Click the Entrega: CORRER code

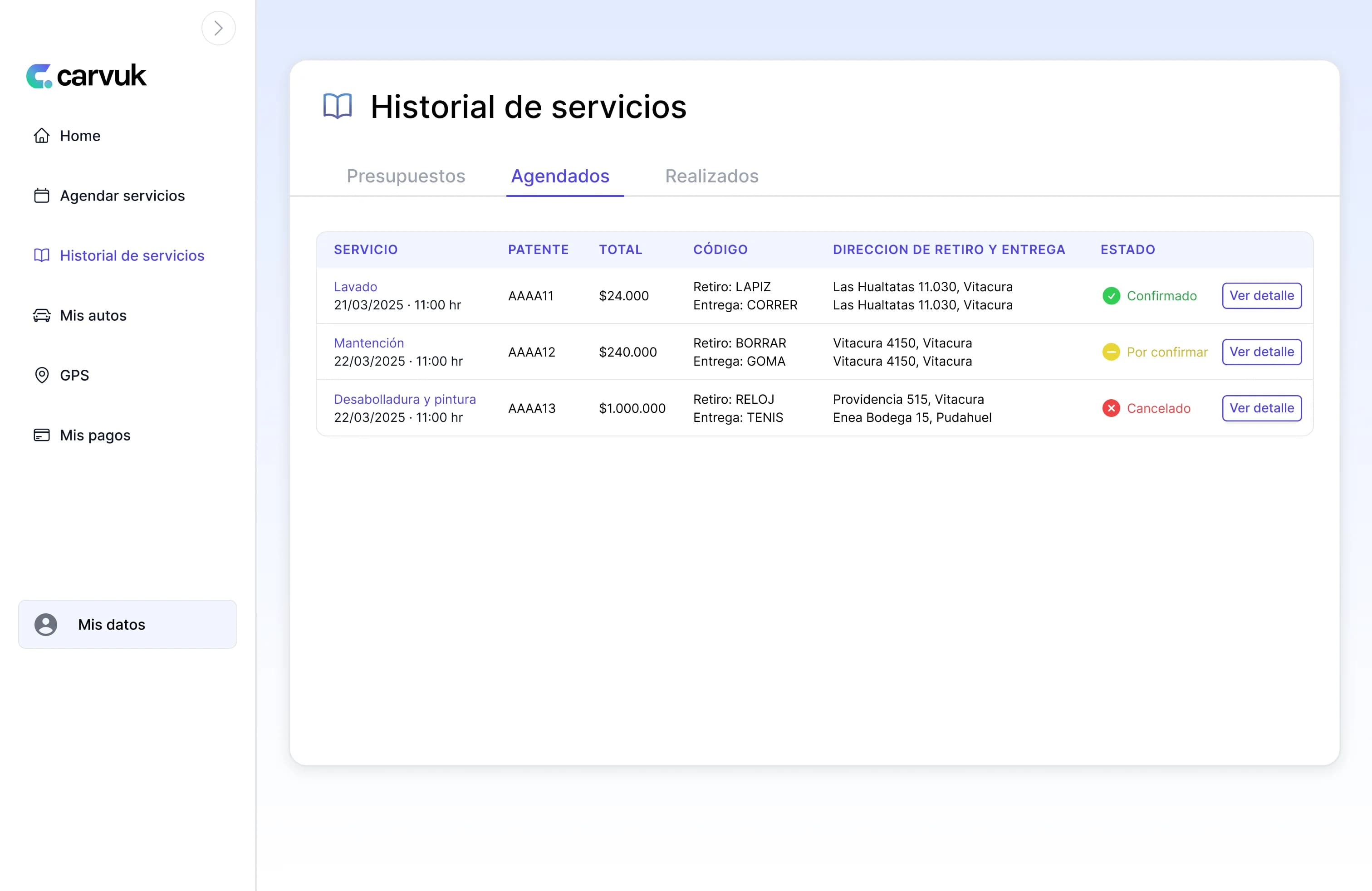[x=745, y=305]
